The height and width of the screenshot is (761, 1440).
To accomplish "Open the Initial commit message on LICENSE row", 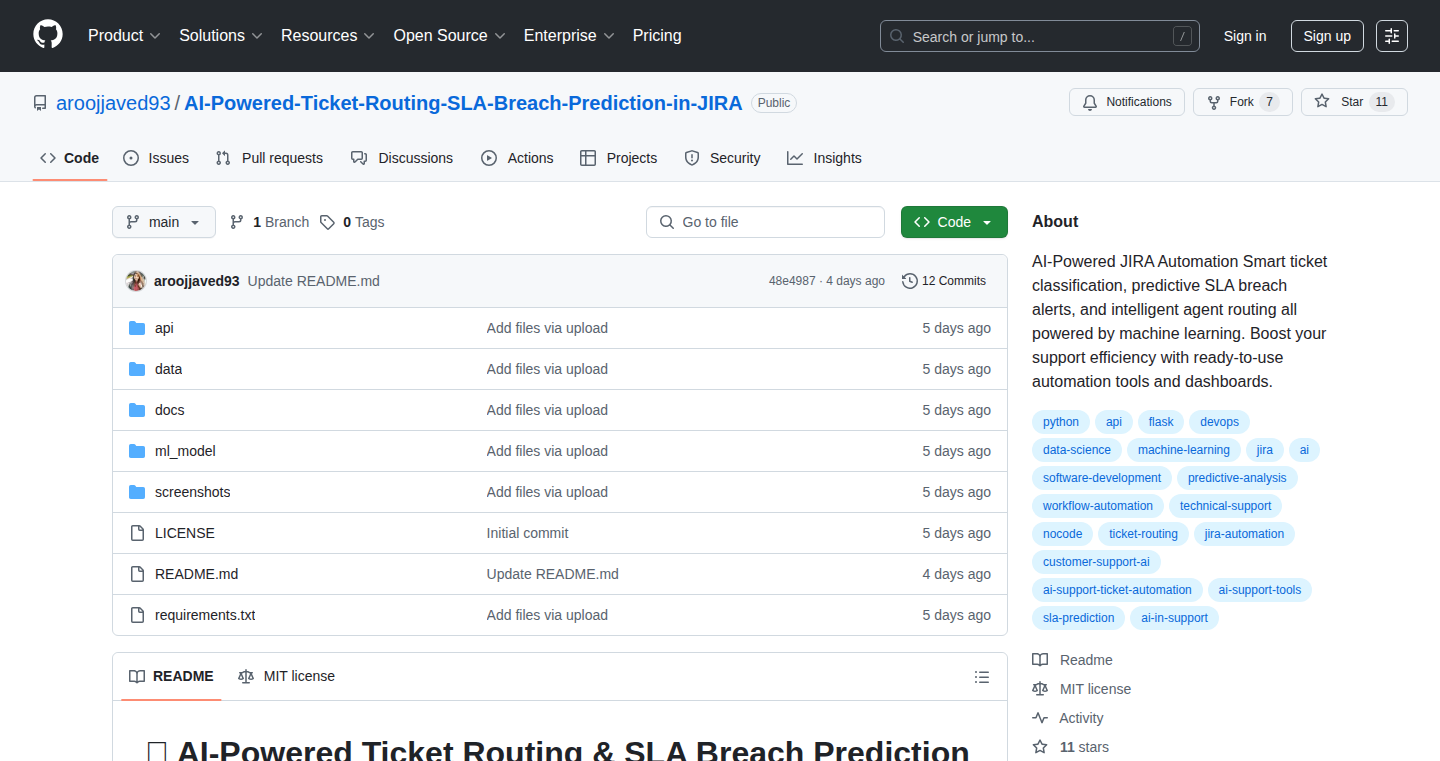I will coord(527,533).
